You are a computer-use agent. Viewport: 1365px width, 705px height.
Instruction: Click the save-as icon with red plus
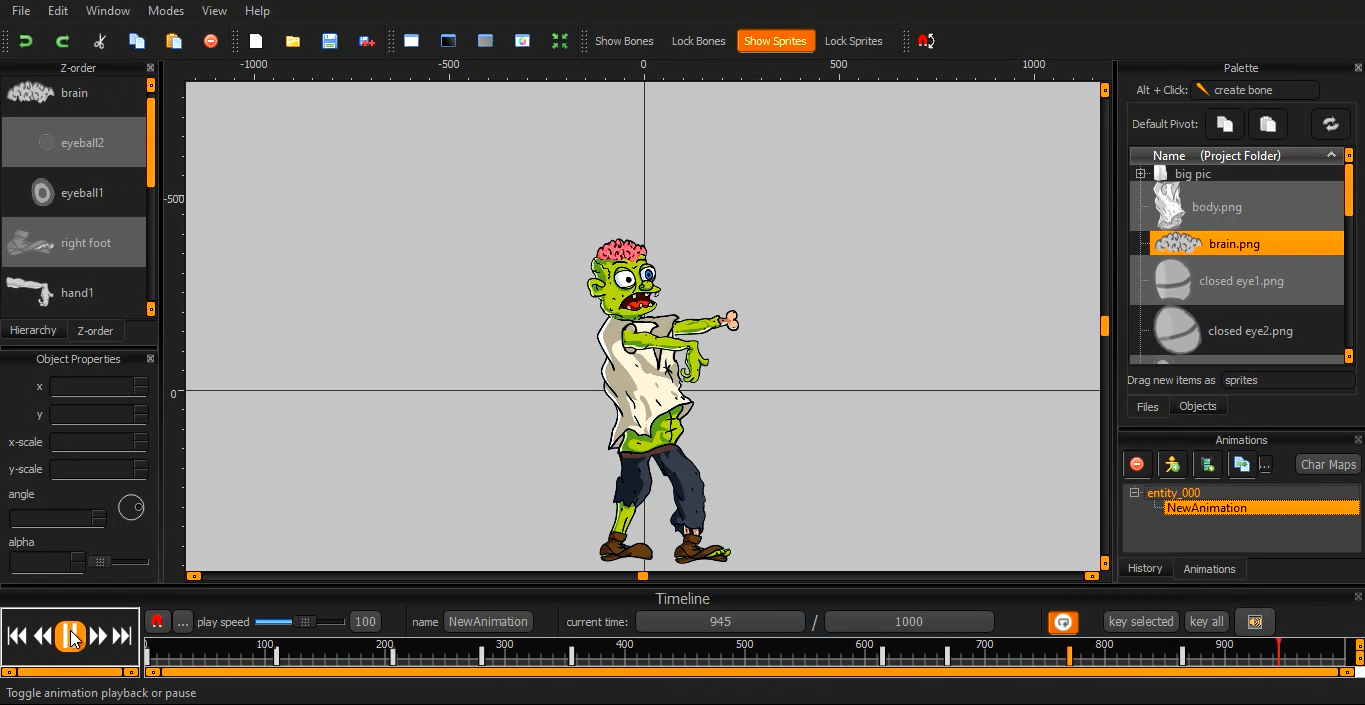pos(367,41)
